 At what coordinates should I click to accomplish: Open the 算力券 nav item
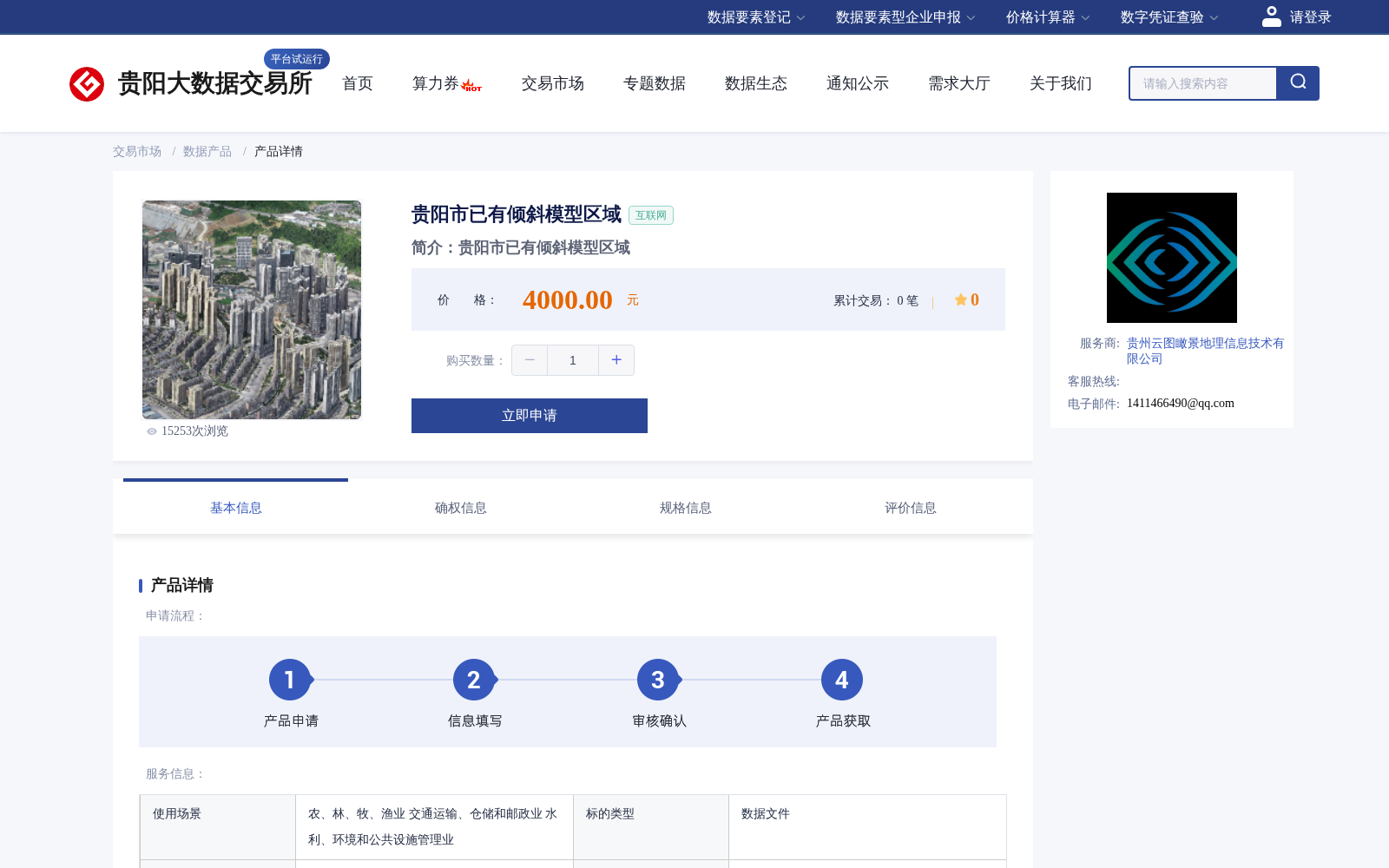[x=436, y=83]
